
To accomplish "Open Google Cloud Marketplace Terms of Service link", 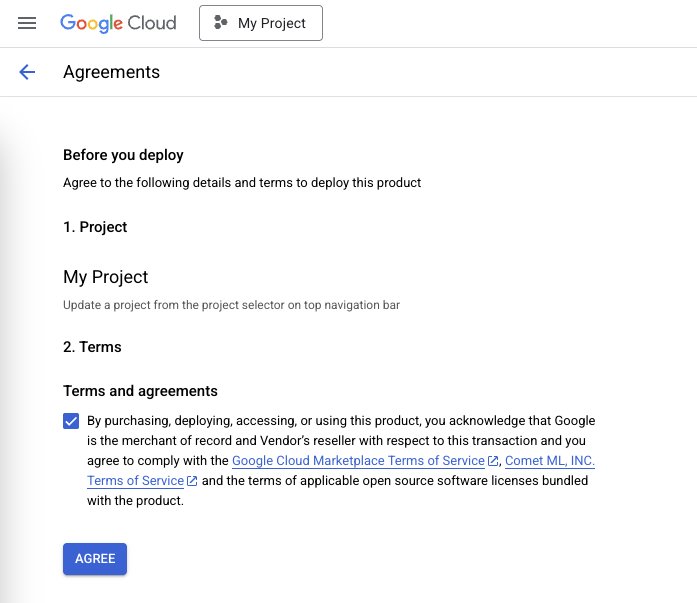I will 358,461.
